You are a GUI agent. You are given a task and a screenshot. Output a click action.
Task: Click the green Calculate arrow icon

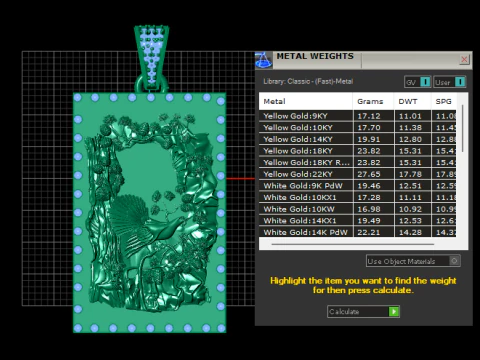394,311
